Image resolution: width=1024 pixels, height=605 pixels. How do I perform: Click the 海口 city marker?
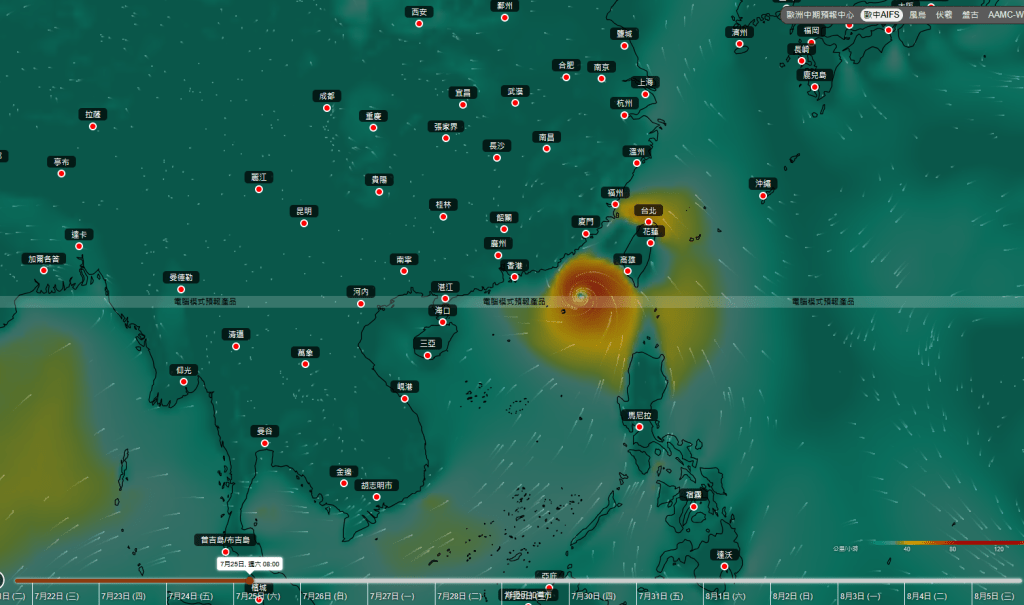coord(443,321)
